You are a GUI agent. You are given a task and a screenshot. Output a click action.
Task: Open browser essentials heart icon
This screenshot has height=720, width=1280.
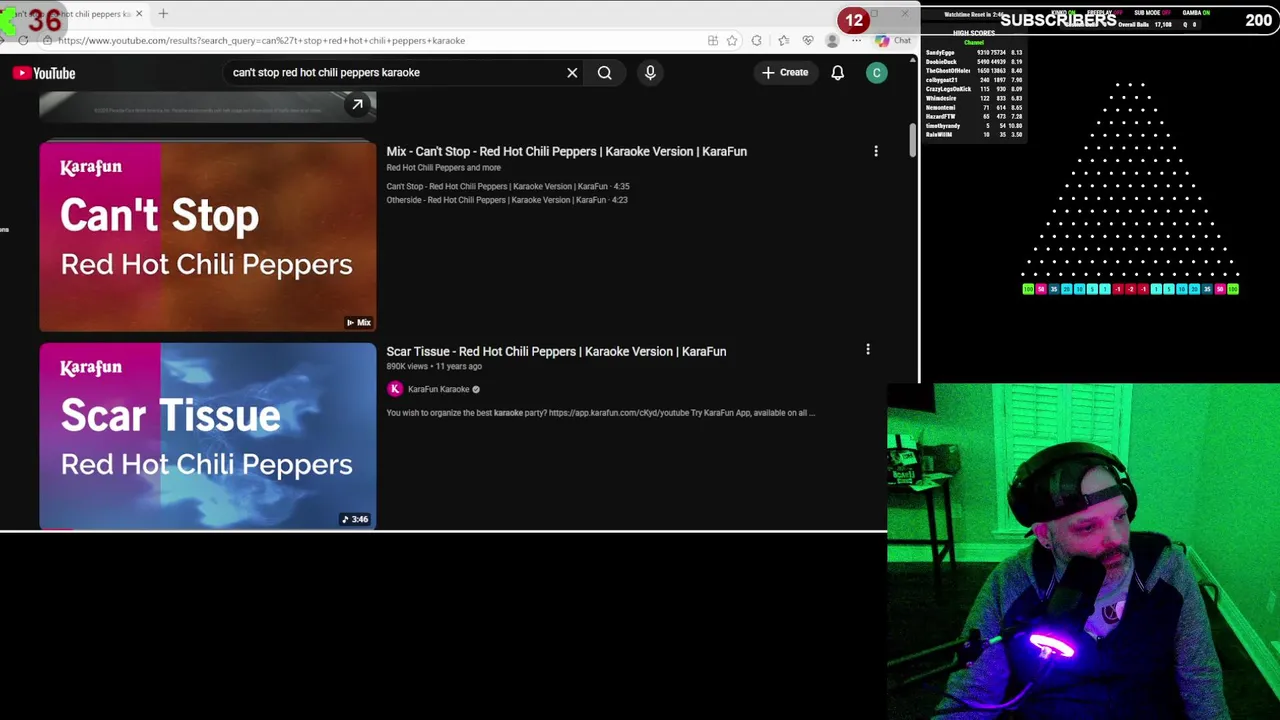coord(808,41)
